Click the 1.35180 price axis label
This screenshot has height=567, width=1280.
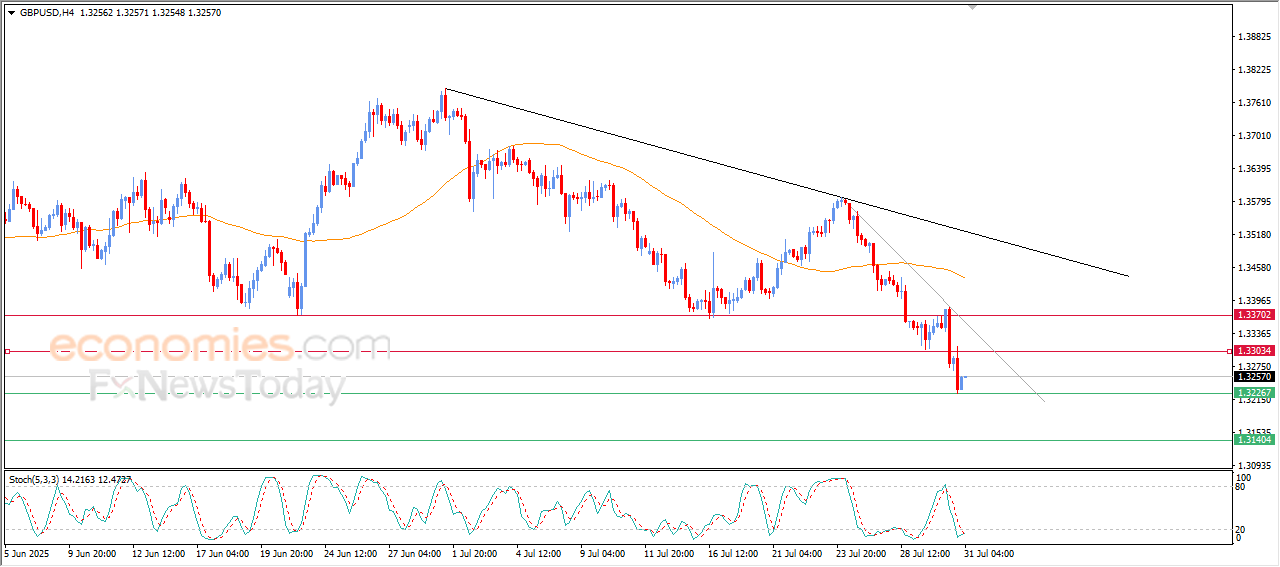(1254, 235)
